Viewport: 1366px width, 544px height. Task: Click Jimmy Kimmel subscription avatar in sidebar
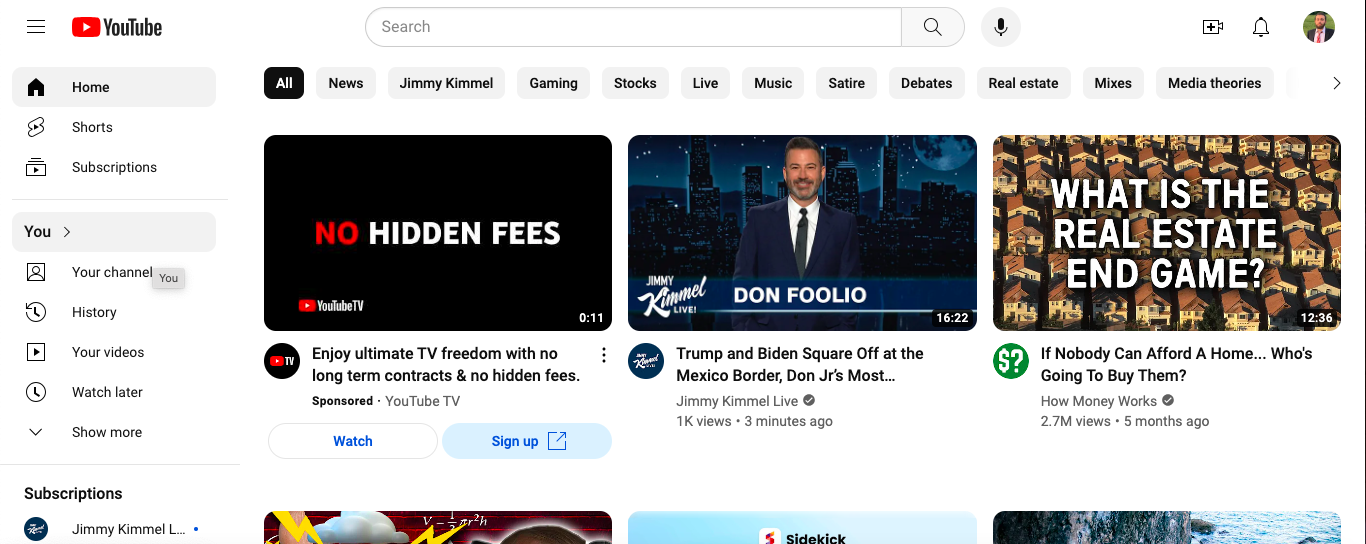pos(36,529)
